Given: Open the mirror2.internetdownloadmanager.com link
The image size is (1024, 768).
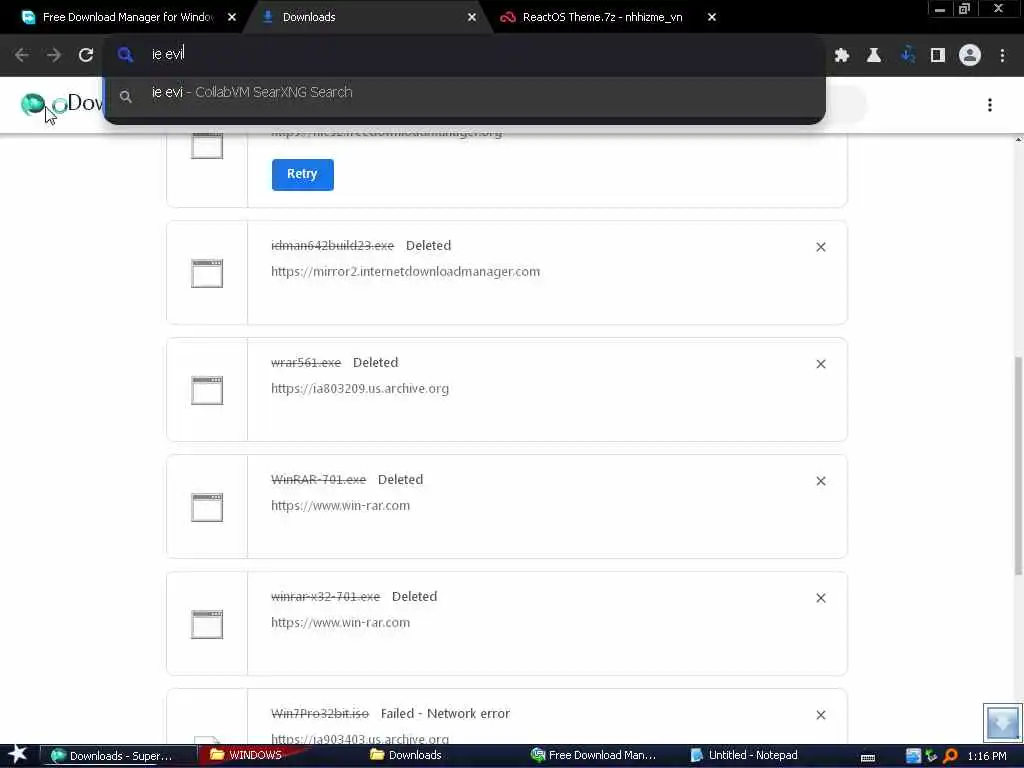Looking at the screenshot, I should [406, 272].
